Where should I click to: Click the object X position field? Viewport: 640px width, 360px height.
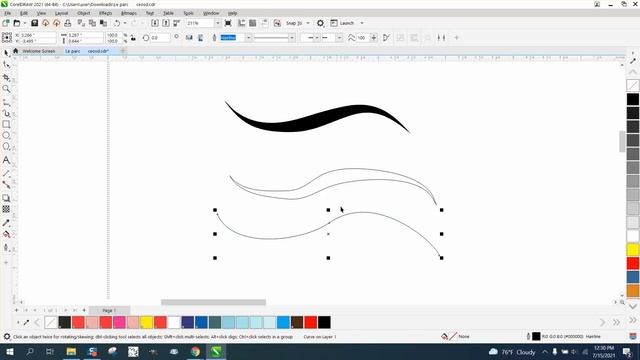(38, 36)
